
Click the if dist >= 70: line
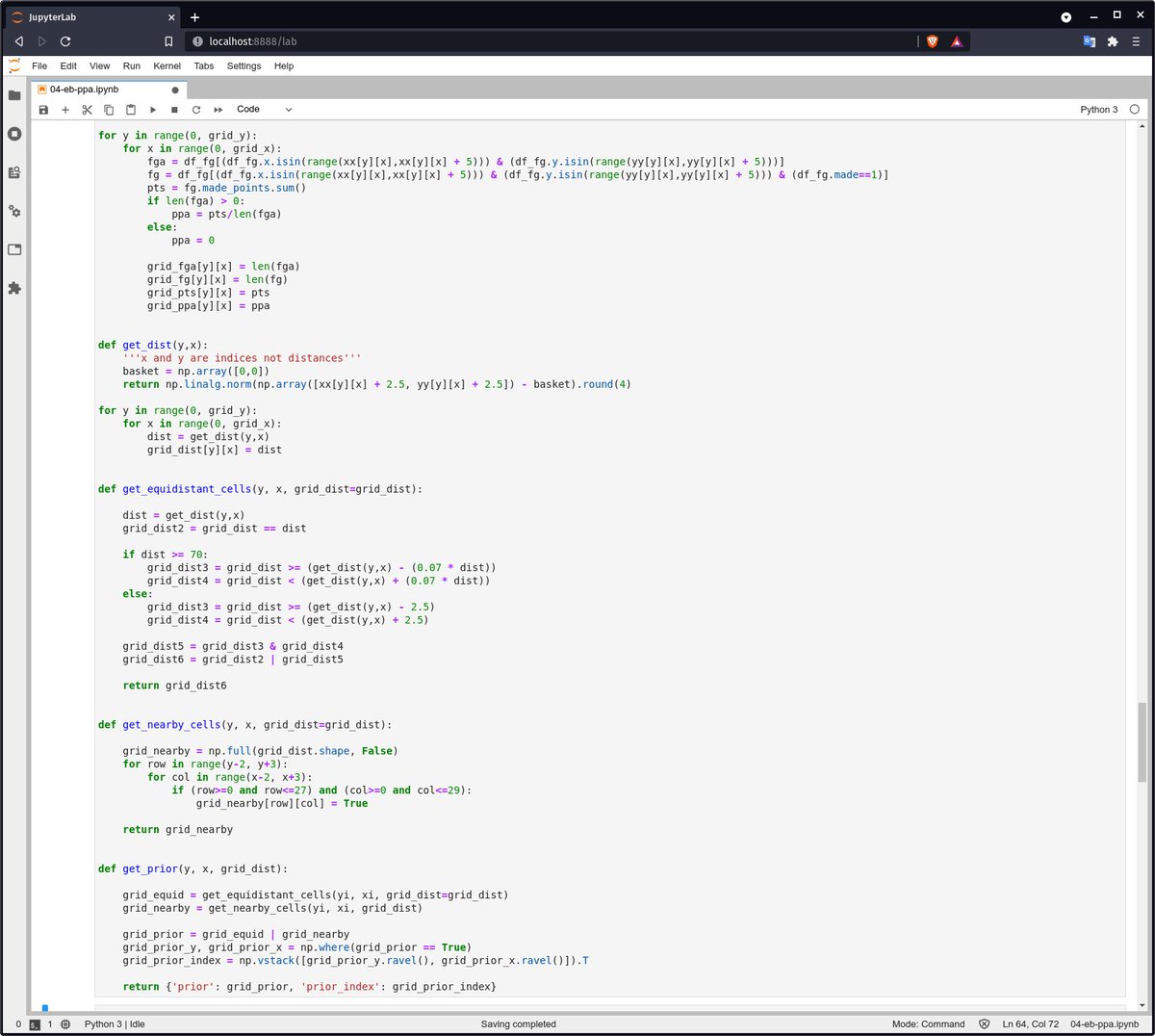click(167, 555)
